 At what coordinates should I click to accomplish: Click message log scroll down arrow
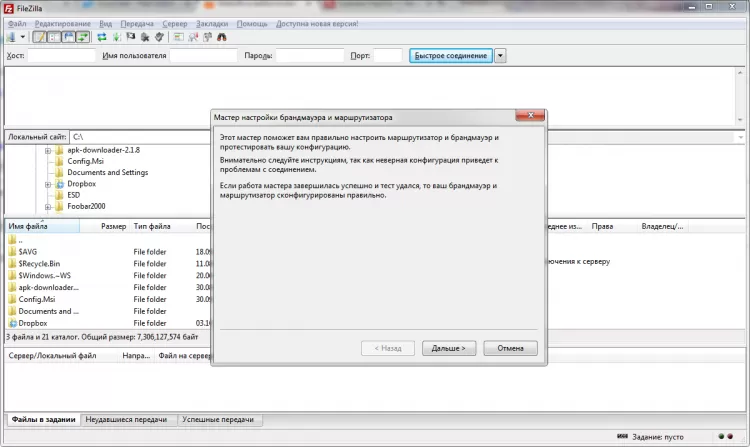tap(740, 120)
